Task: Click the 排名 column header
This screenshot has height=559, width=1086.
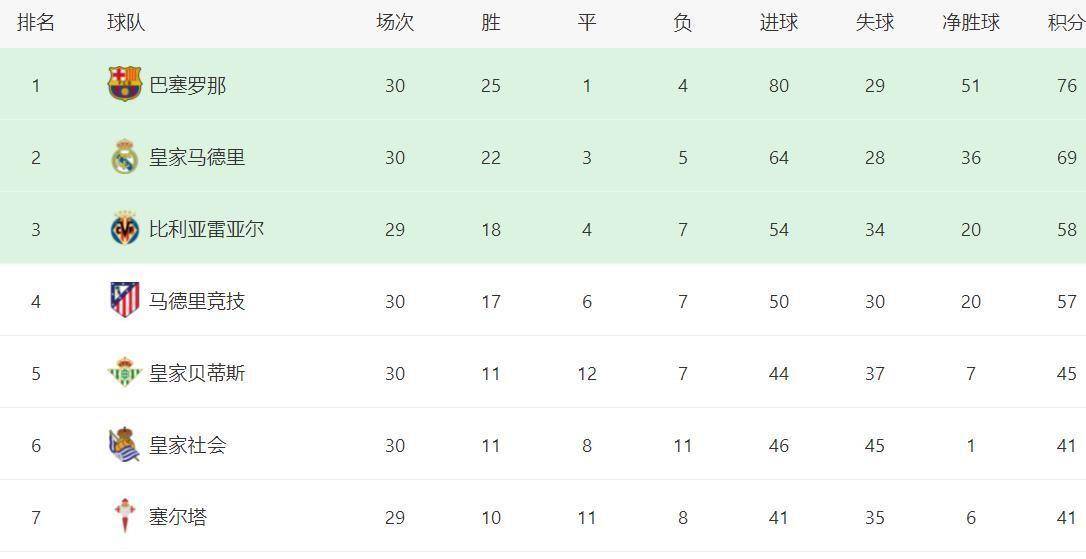Action: pos(36,23)
